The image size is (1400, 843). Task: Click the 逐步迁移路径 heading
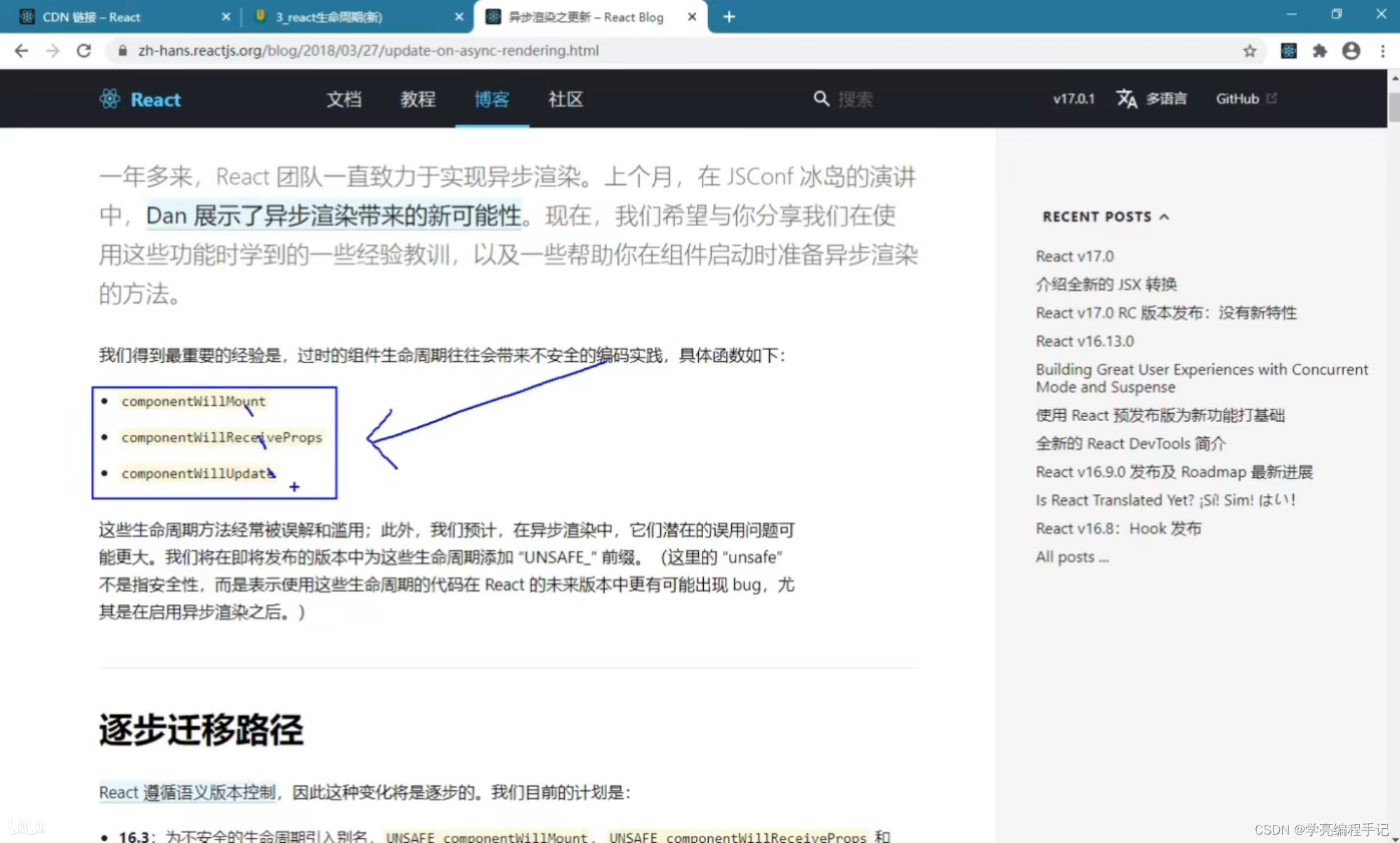click(201, 730)
